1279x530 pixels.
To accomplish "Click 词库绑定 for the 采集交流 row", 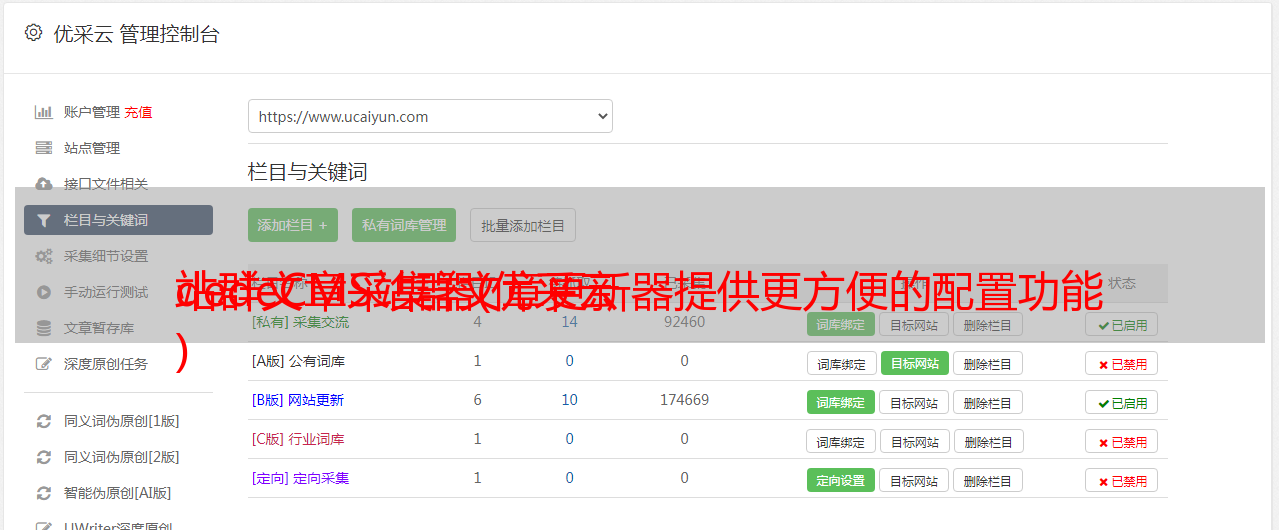I will (841, 324).
